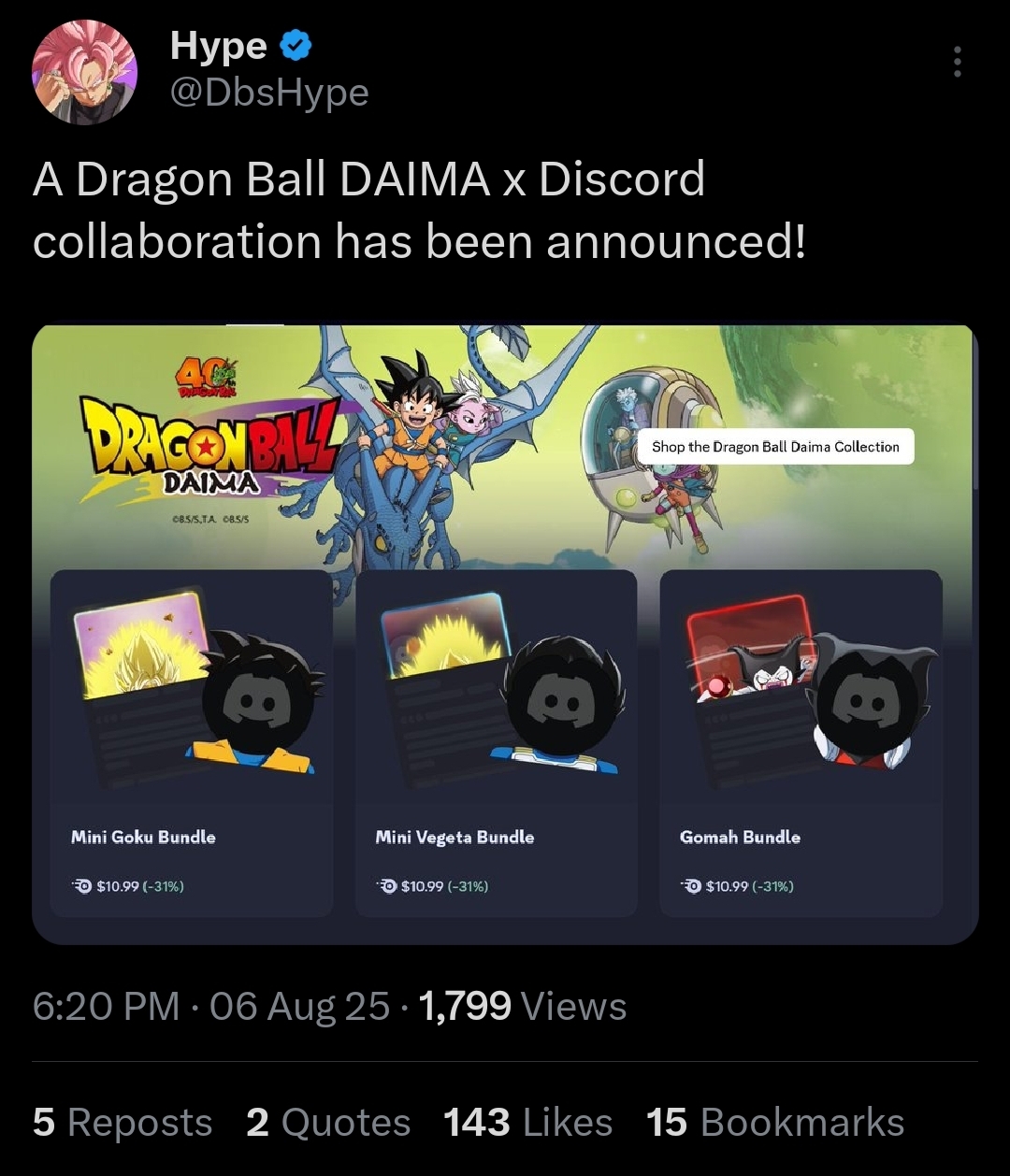Open the three-dot more options menu

[x=957, y=62]
